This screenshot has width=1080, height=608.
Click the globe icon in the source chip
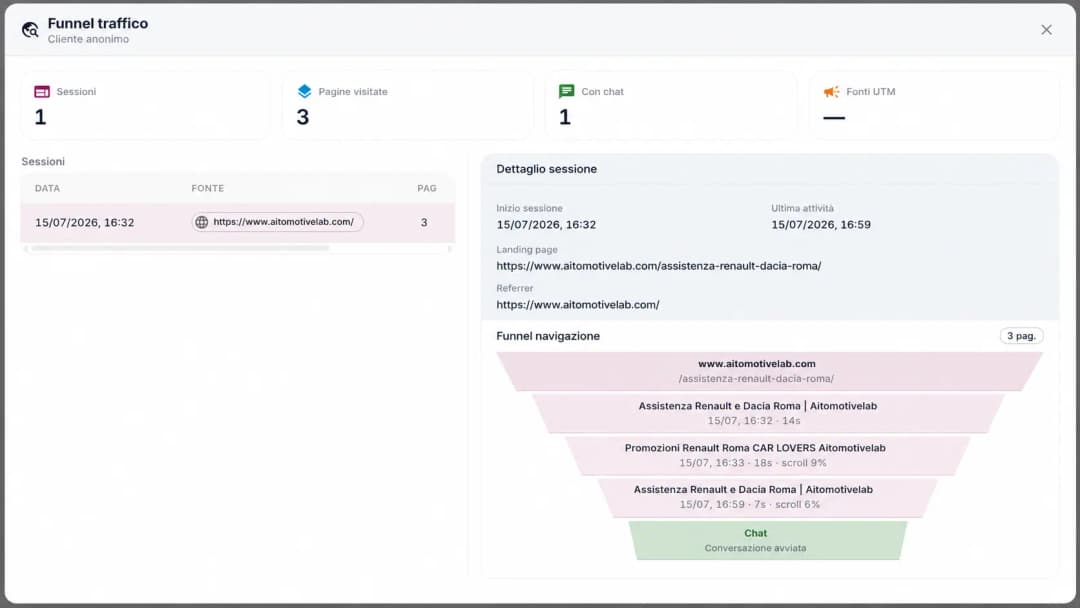(x=202, y=222)
